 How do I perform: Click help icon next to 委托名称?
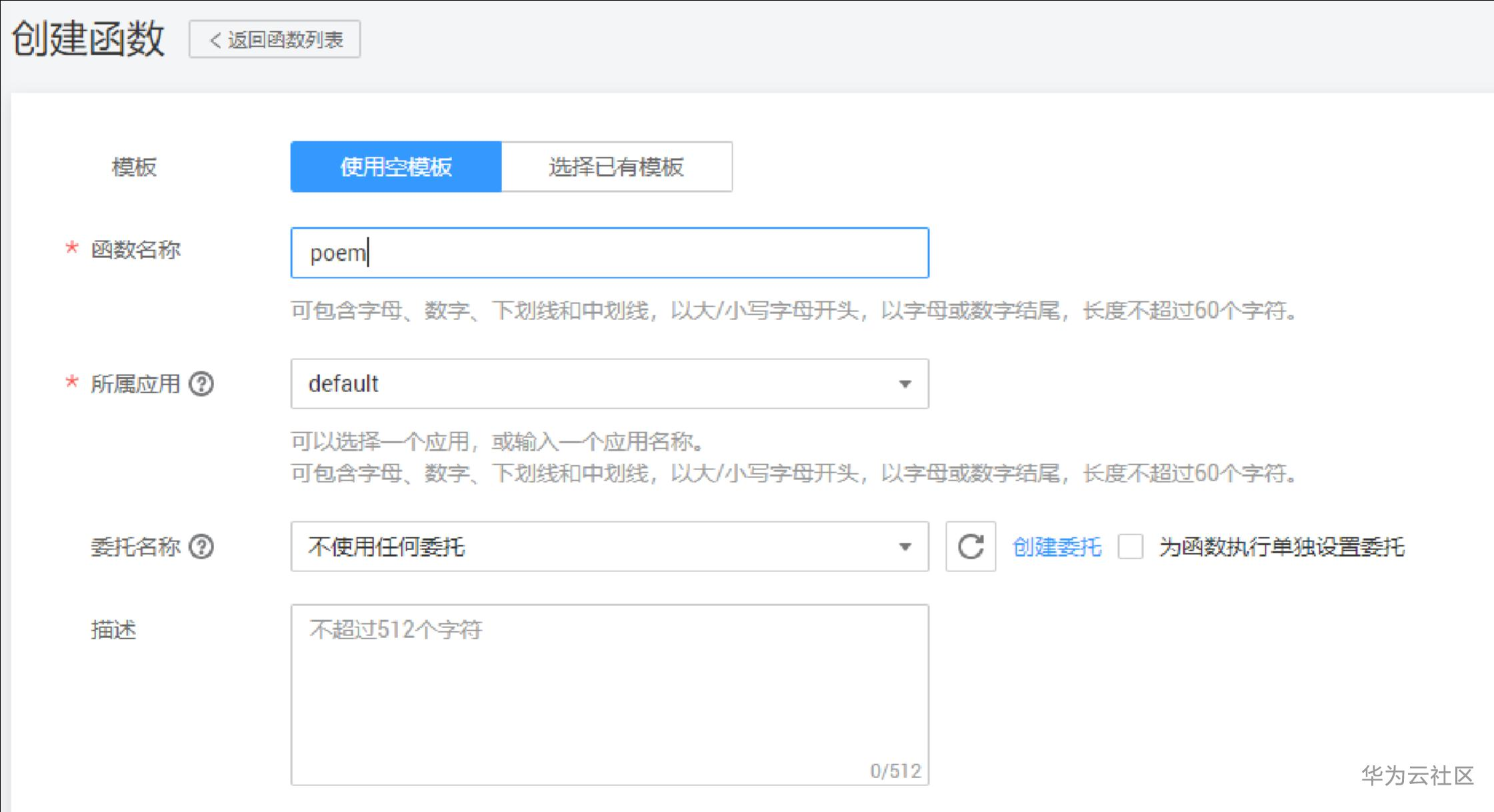[x=201, y=547]
